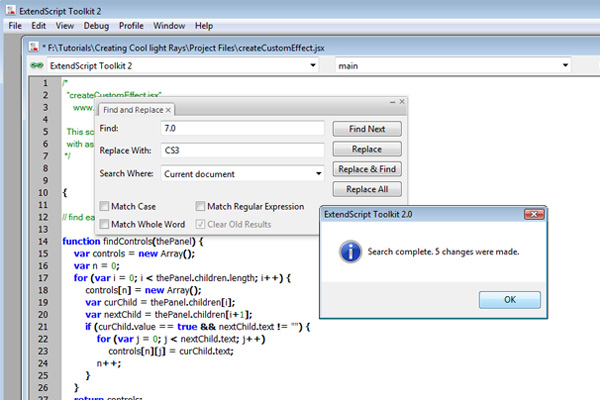Click the Replace All button
The height and width of the screenshot is (400, 600).
click(x=367, y=189)
